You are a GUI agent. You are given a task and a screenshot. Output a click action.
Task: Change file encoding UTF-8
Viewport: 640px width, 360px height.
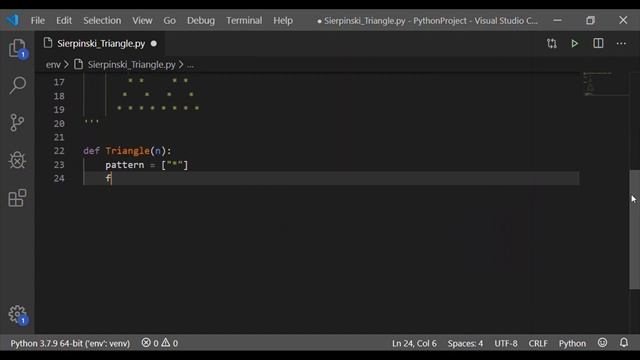[x=506, y=343]
